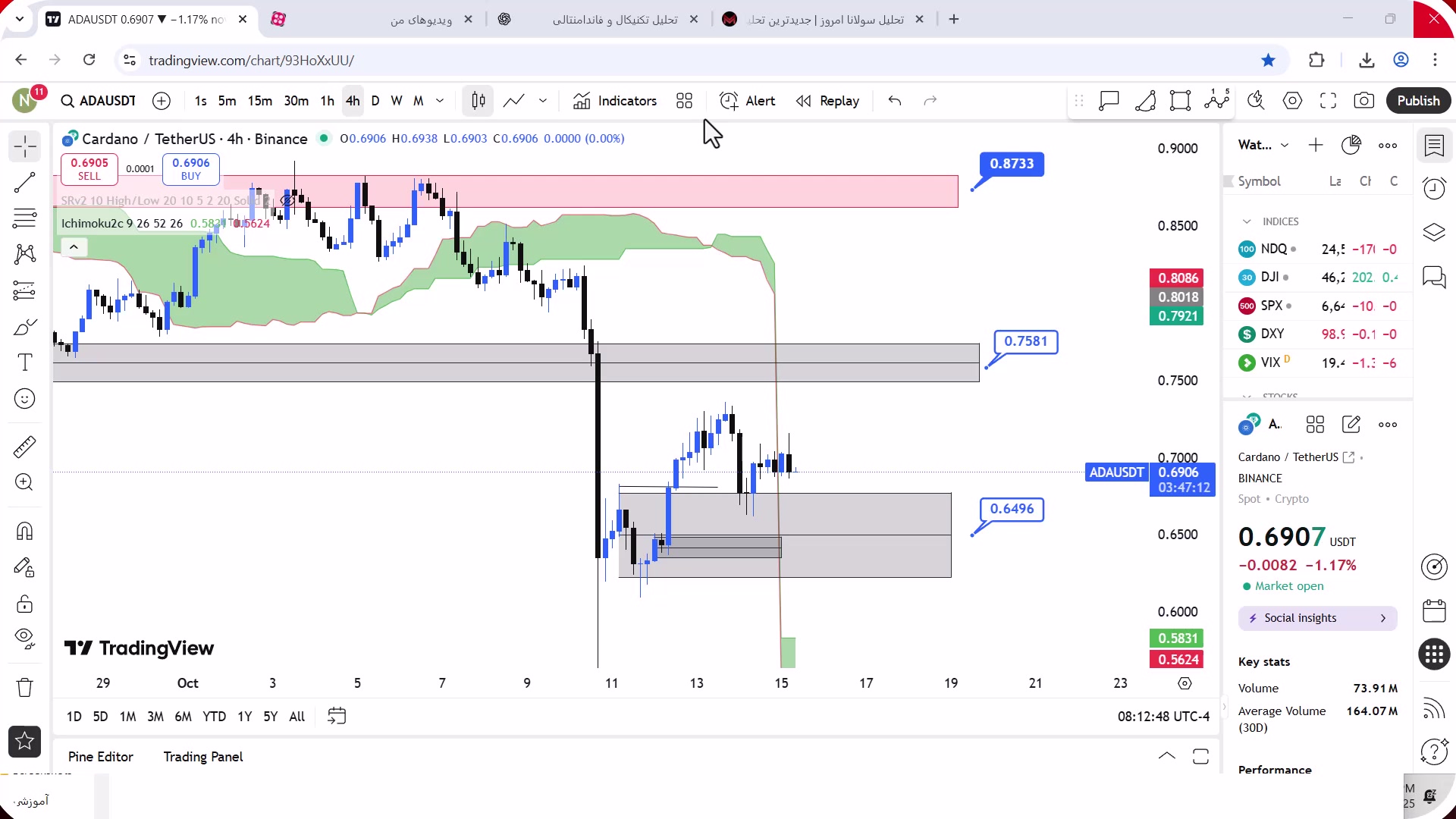Open the chats sidebar panel
Screen dimensions: 1456x819
(x=1434, y=277)
